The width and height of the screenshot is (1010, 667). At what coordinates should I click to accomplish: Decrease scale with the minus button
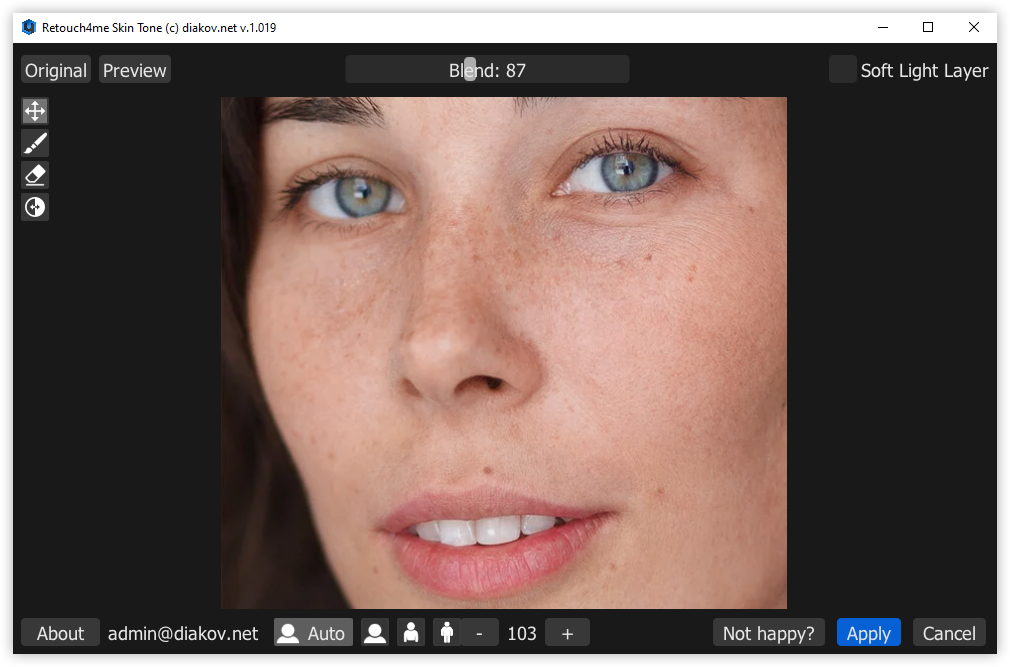coord(479,633)
